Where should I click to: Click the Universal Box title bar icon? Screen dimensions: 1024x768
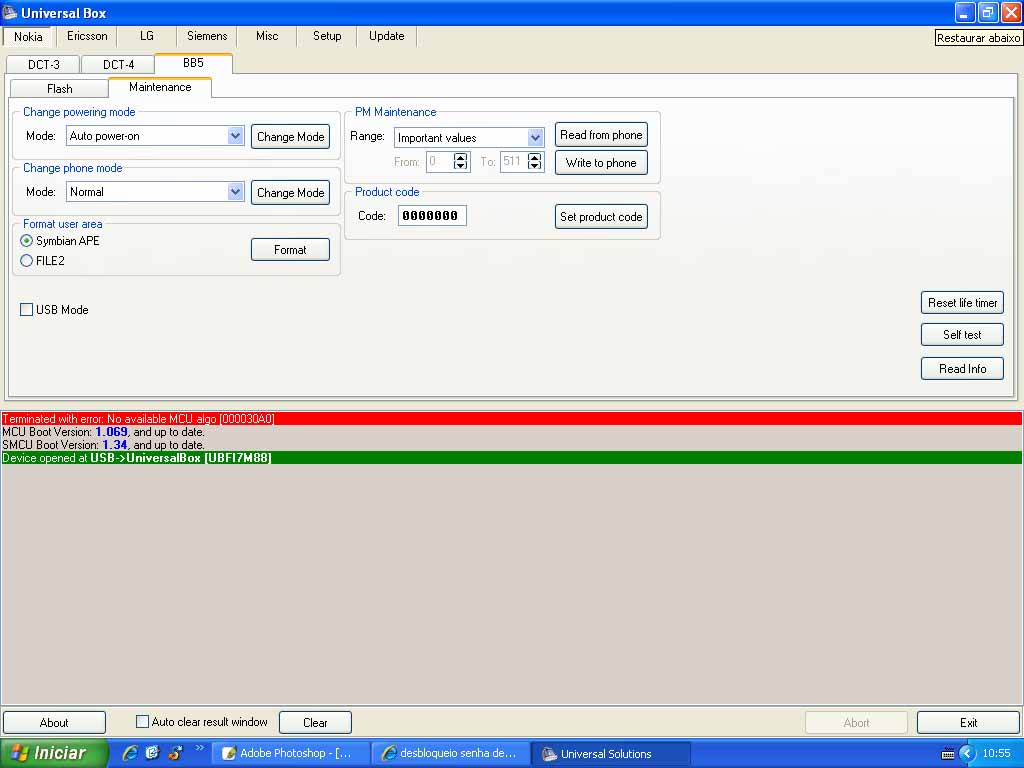pos(10,13)
